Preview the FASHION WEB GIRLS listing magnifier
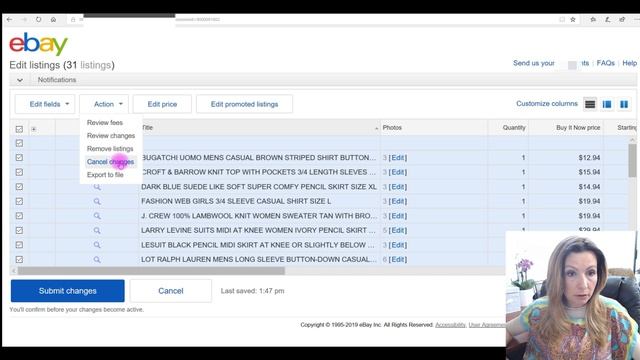The width and height of the screenshot is (640, 360). [97, 201]
